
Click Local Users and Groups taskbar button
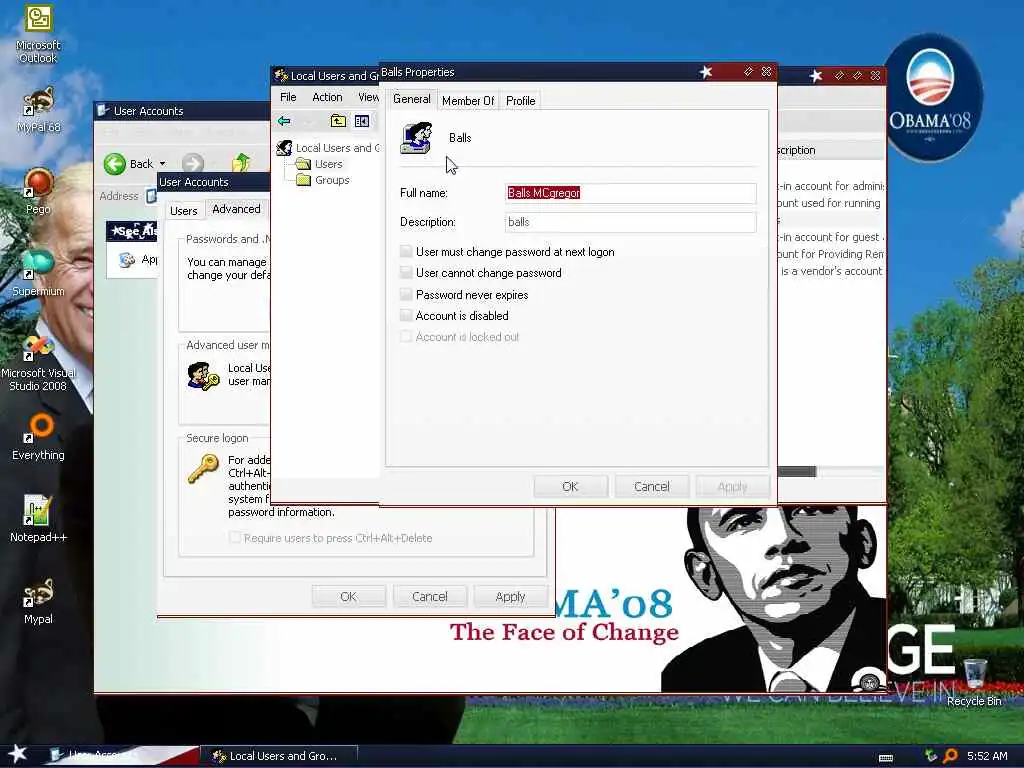(279, 756)
